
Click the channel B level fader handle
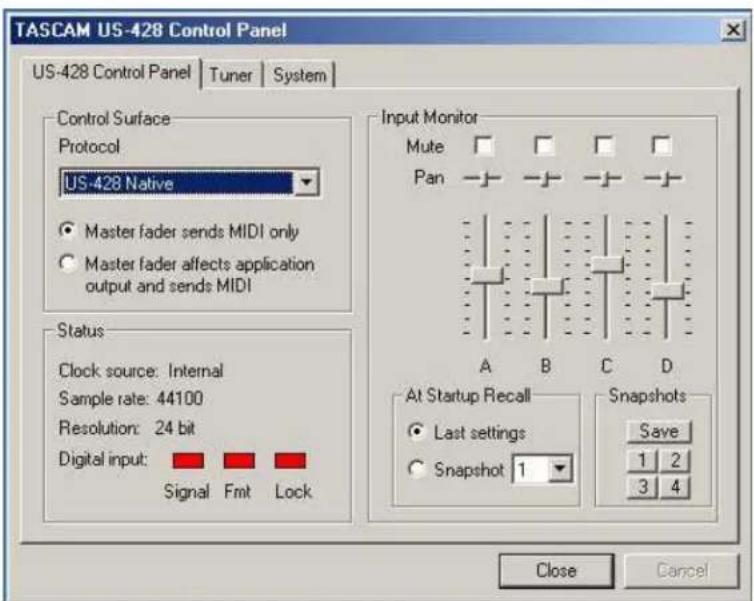click(547, 287)
